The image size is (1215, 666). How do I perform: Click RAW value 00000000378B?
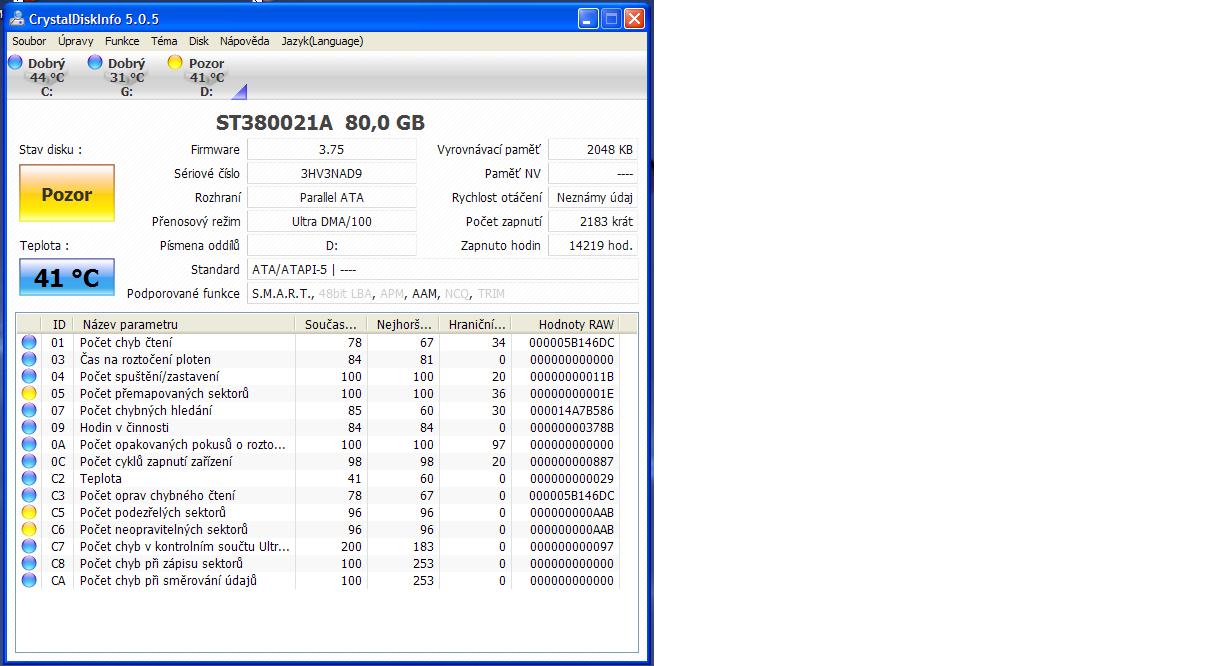[571, 427]
